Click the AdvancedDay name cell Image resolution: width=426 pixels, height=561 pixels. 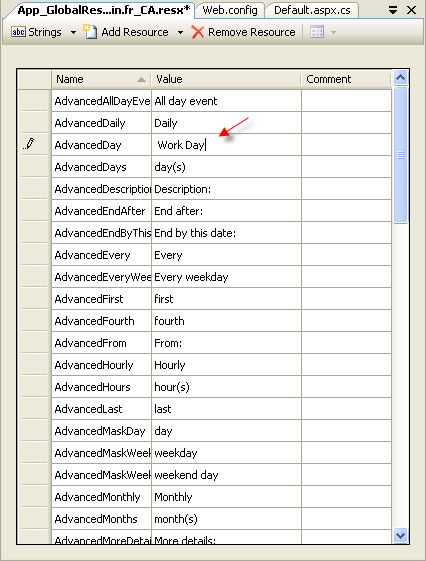tap(102, 145)
